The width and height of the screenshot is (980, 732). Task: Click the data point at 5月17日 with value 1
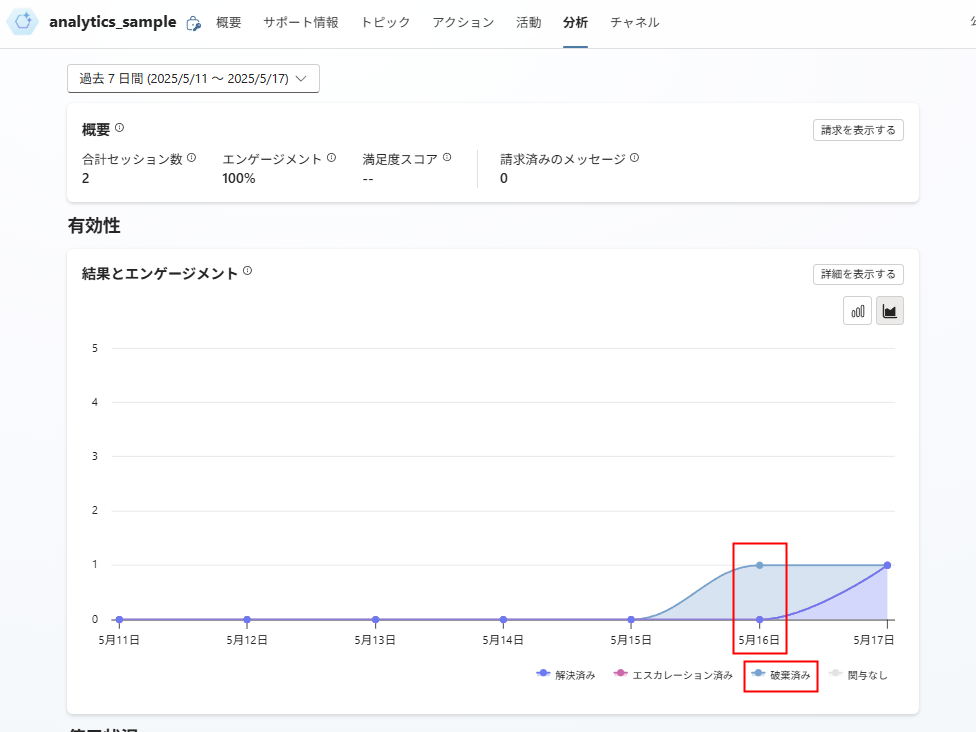click(x=887, y=565)
